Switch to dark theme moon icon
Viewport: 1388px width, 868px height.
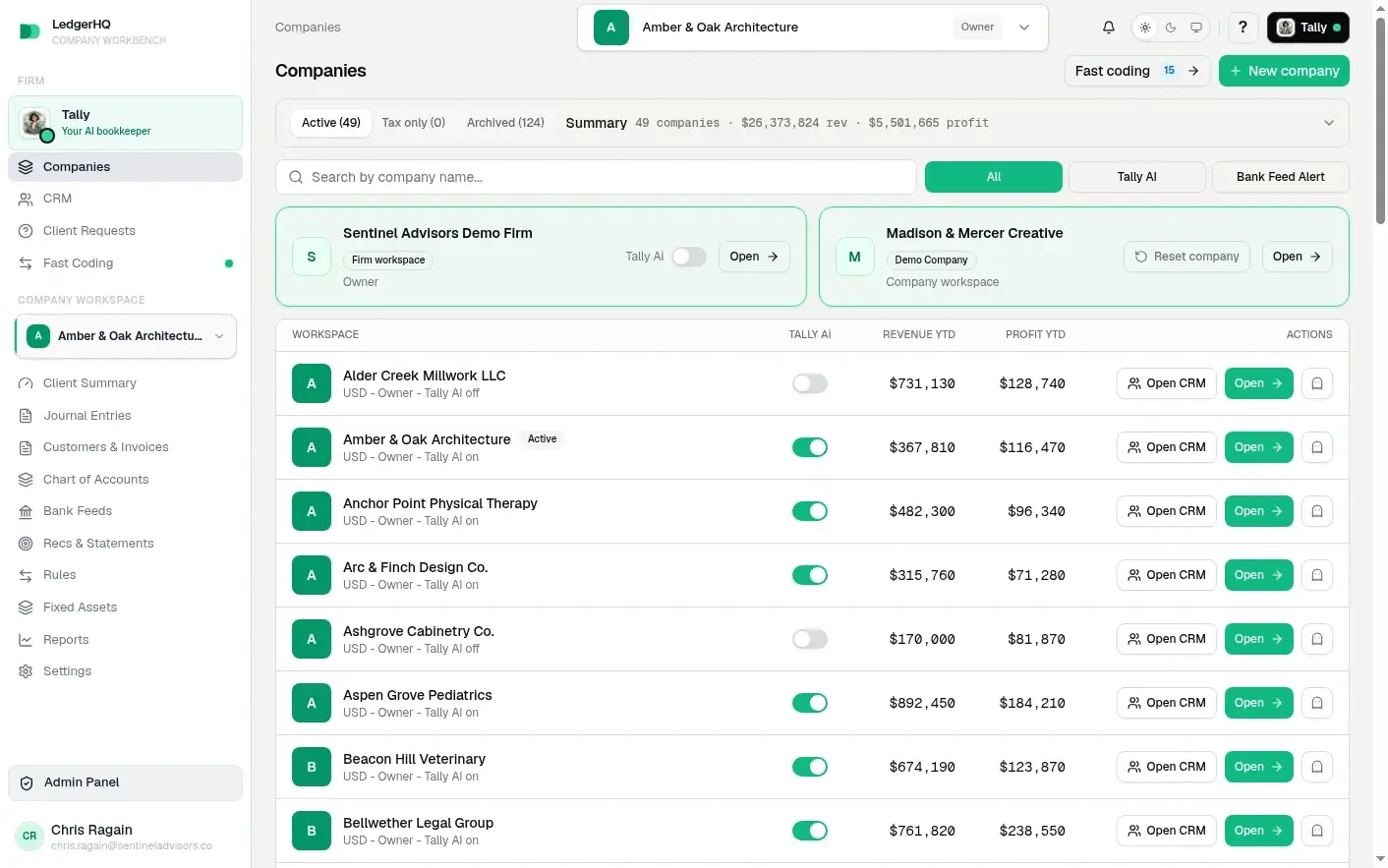tap(1171, 28)
